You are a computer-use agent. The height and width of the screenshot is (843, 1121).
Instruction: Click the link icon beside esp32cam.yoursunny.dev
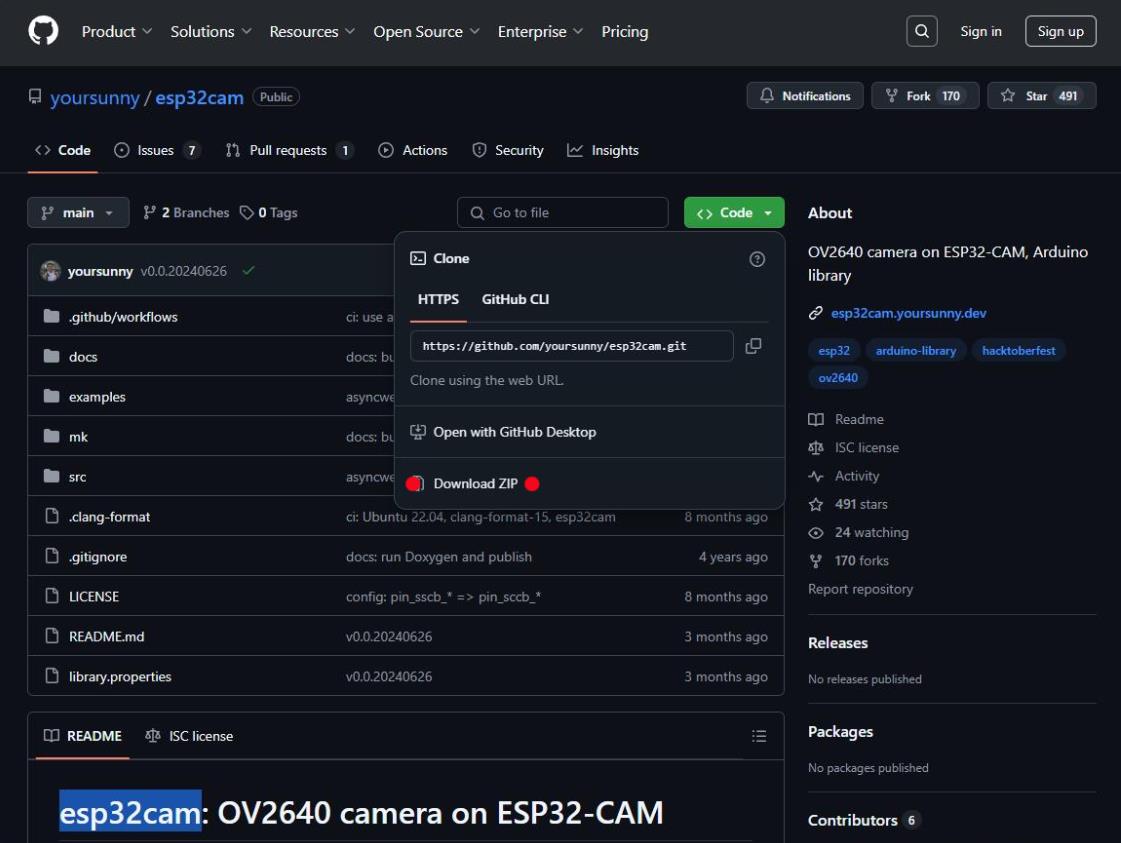click(815, 313)
